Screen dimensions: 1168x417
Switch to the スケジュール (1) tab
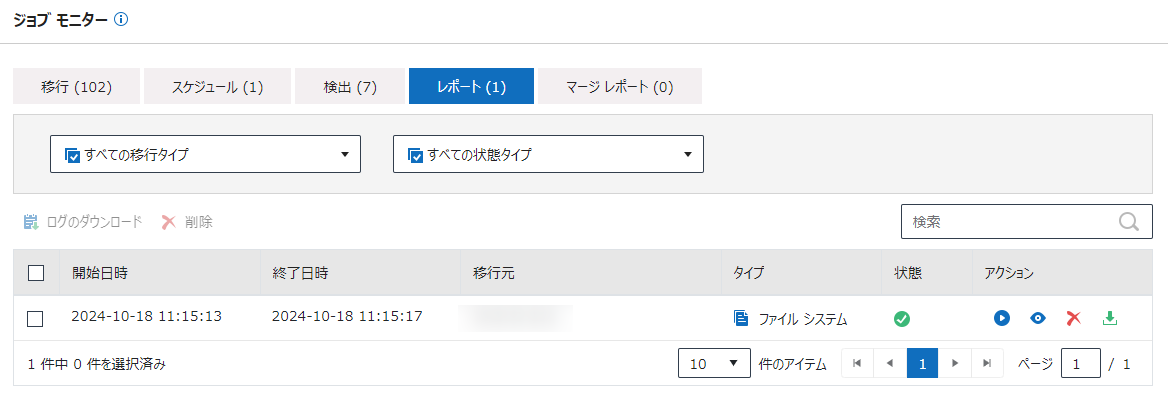coord(218,86)
